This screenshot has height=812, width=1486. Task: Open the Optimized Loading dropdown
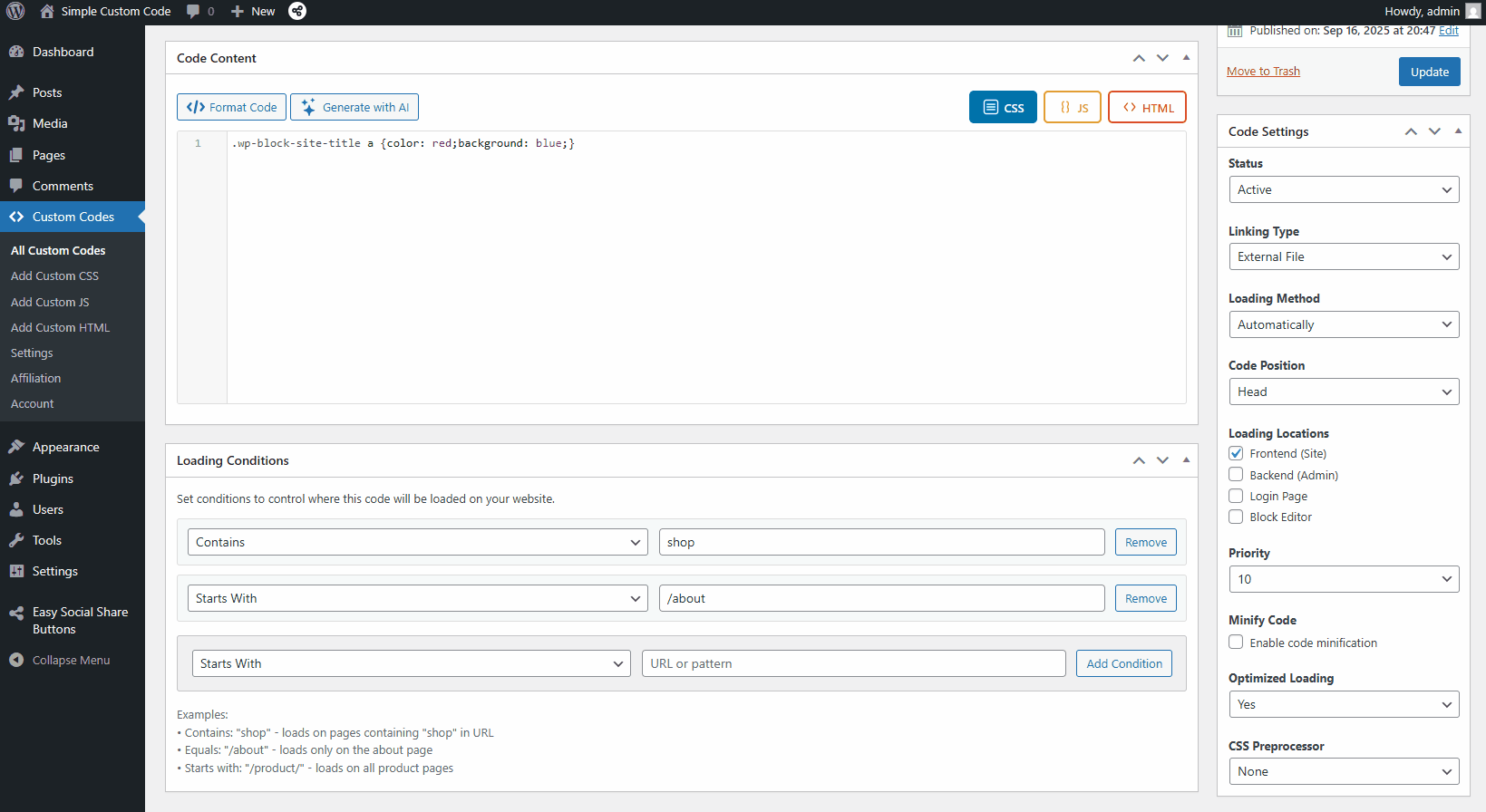pos(1344,704)
